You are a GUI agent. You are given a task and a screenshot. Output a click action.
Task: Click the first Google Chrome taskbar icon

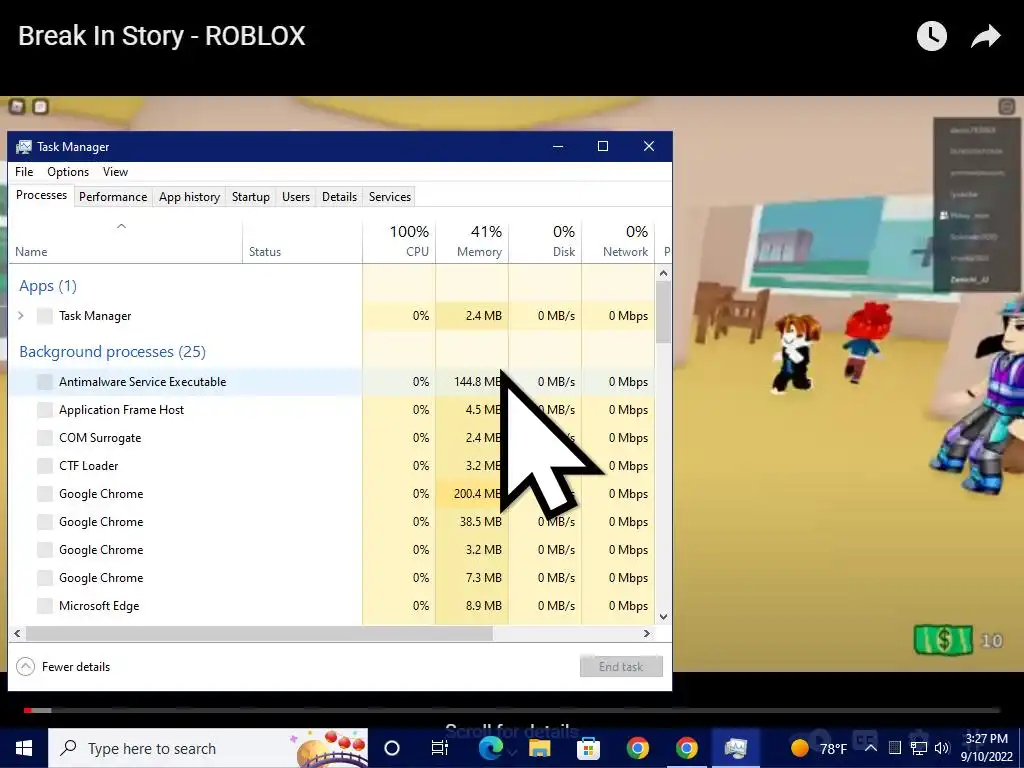click(637, 748)
